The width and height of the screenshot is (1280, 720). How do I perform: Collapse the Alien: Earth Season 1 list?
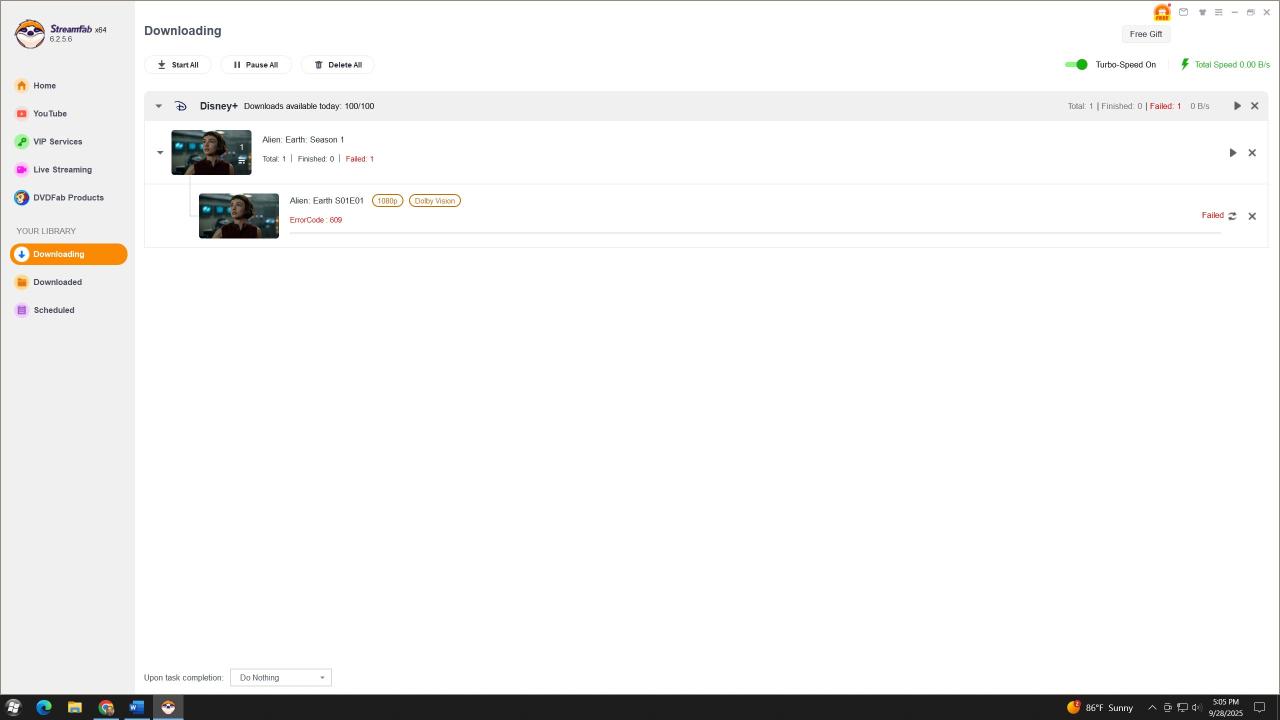[x=160, y=153]
